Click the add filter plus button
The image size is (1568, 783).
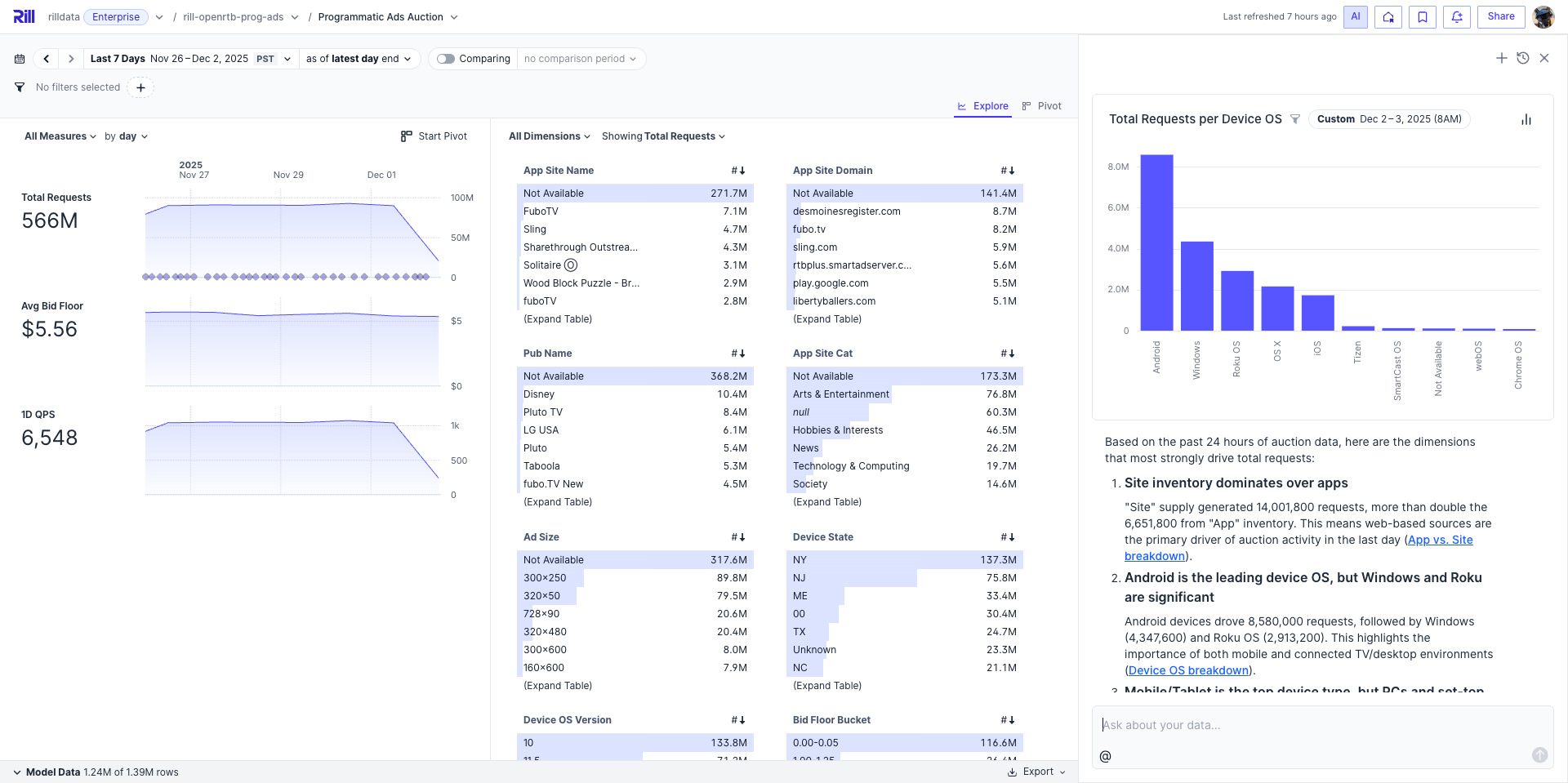(x=140, y=87)
